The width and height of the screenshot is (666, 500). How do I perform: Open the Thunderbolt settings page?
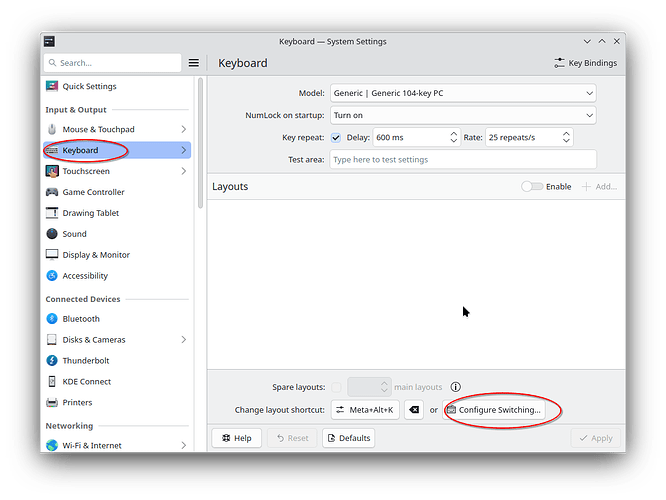click(x=117, y=361)
